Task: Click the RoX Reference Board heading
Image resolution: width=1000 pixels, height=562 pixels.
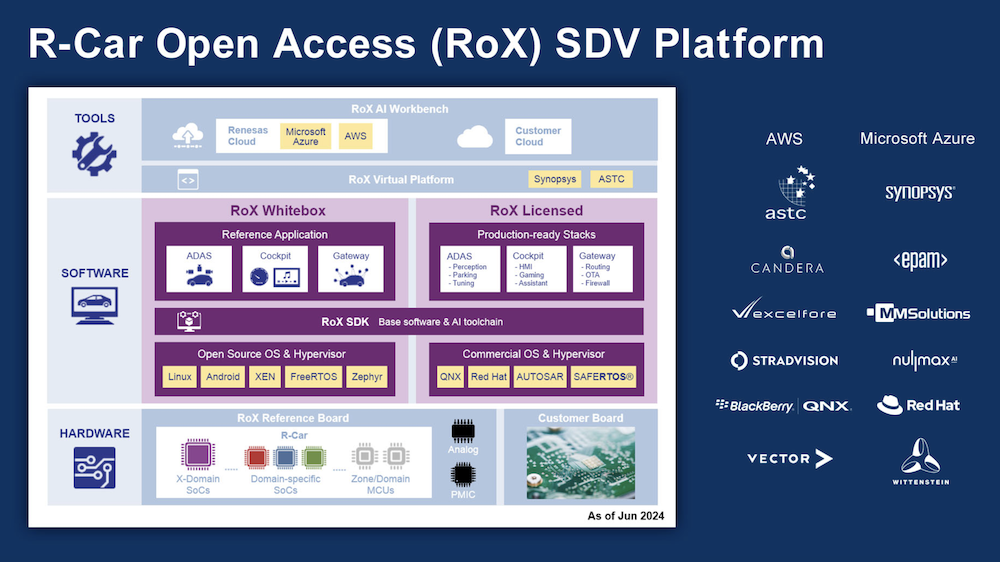Action: click(x=293, y=418)
